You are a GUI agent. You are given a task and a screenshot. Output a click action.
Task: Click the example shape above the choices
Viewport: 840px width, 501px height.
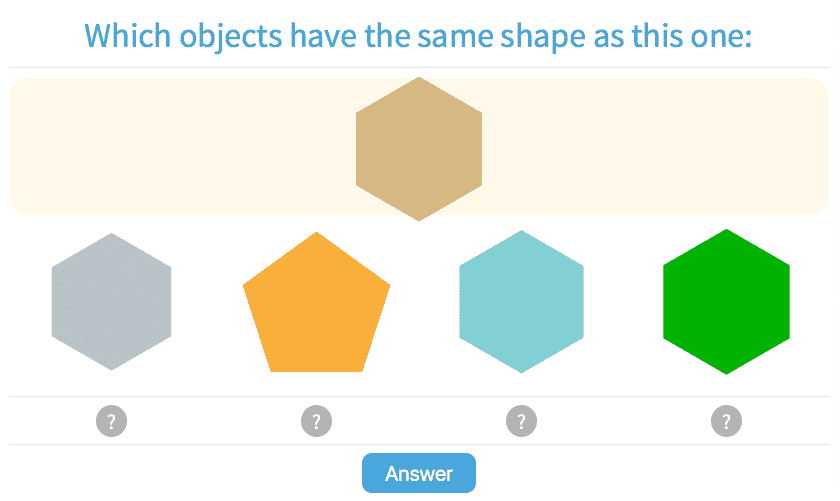(x=419, y=149)
